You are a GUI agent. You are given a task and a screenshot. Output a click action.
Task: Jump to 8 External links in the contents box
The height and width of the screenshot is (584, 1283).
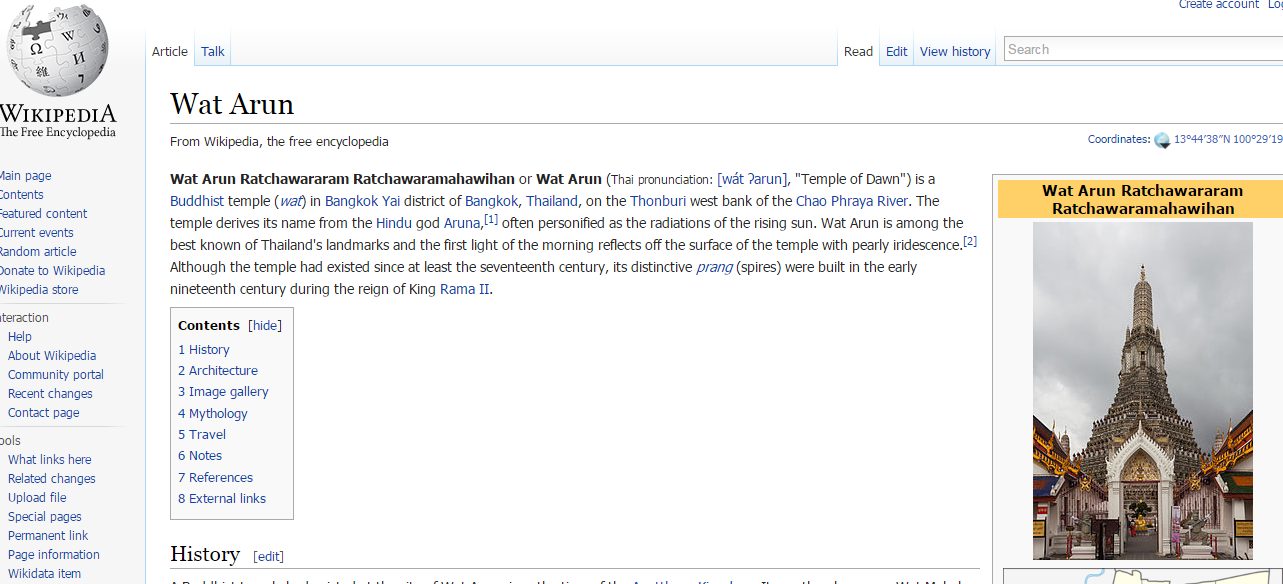point(222,499)
